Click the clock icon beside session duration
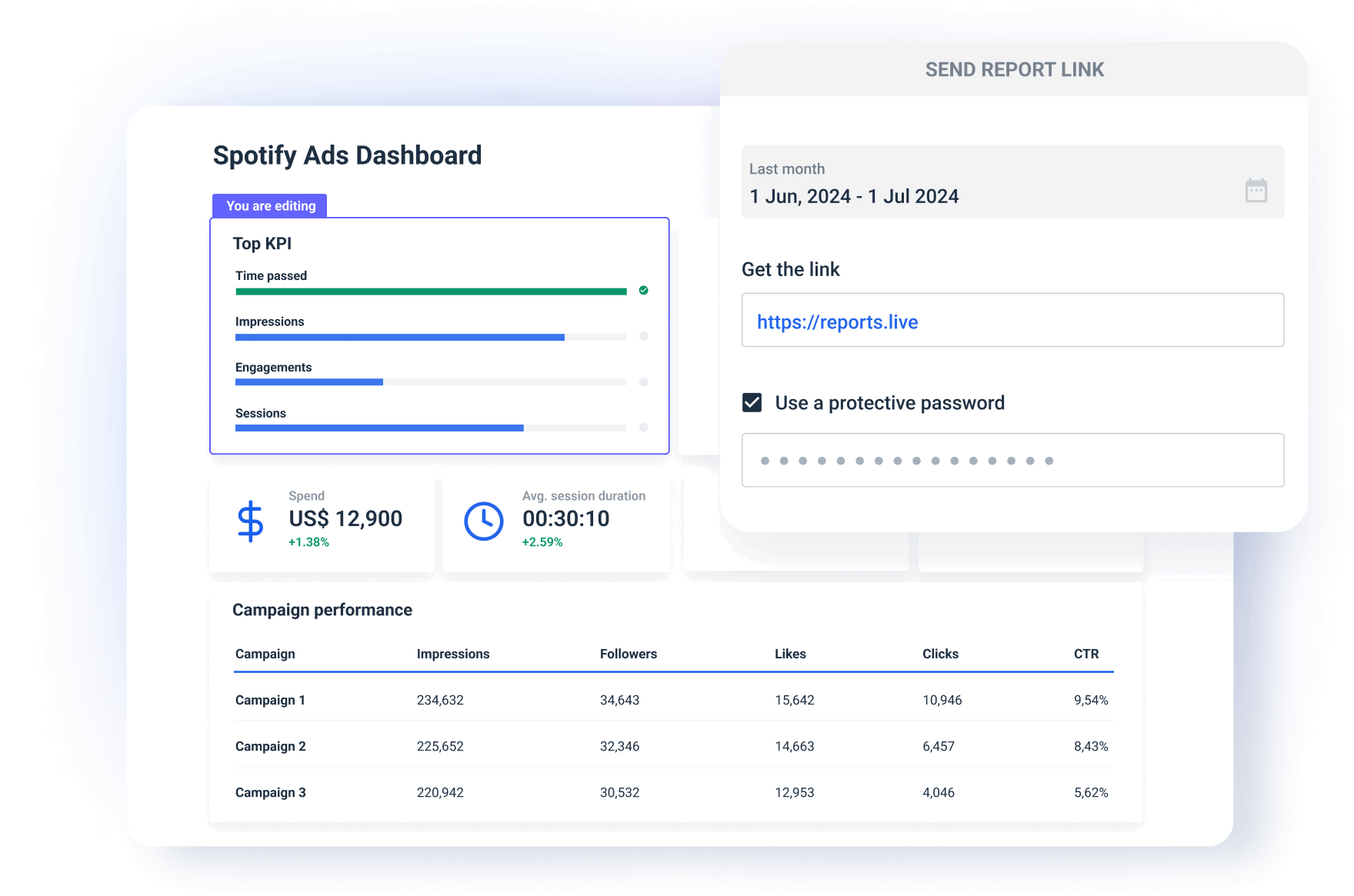Screen dimensions: 1354x896 coord(483,519)
